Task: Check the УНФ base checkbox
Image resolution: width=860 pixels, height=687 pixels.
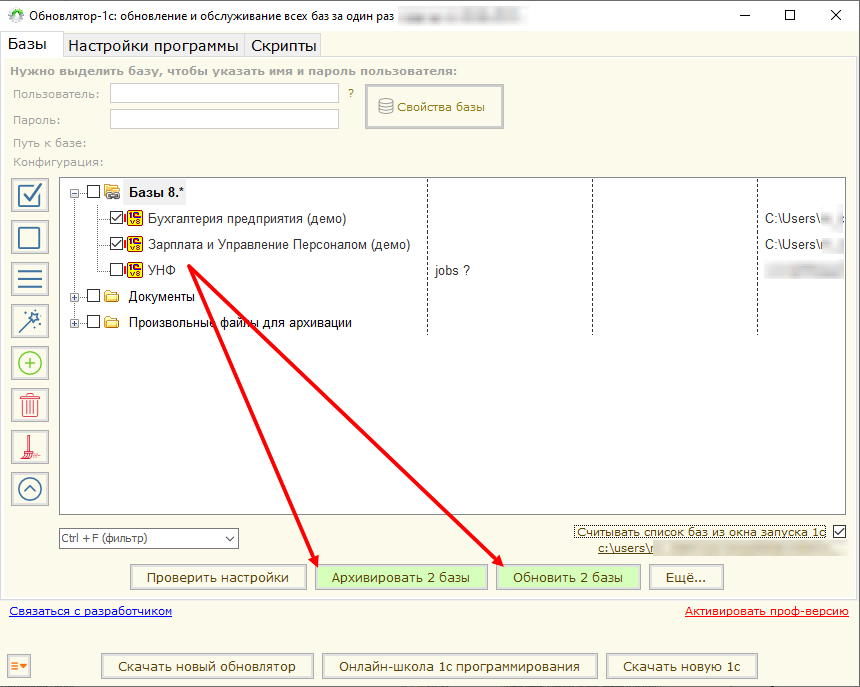Action: 116,269
